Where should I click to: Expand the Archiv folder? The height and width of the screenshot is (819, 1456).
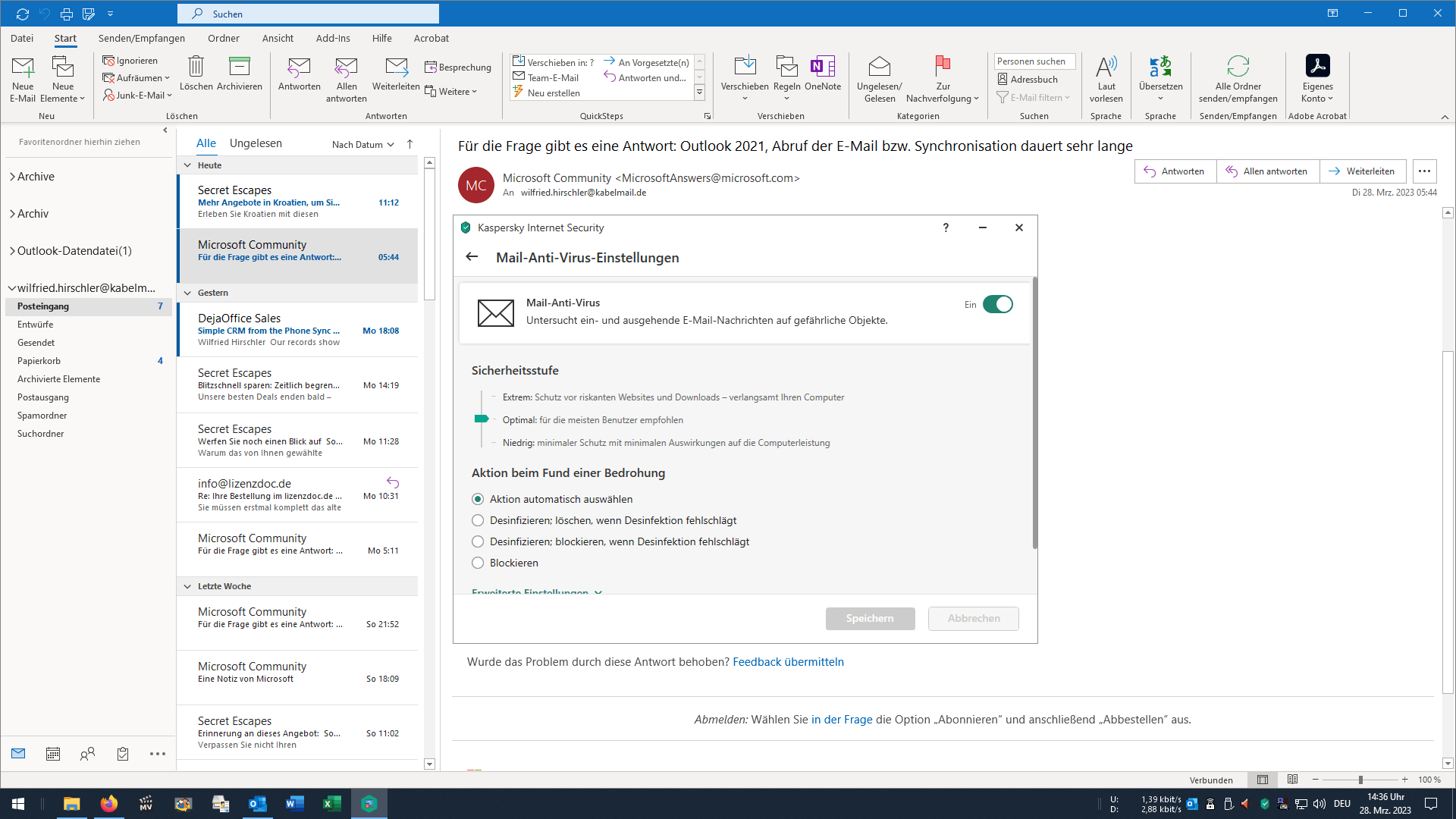[x=12, y=214]
